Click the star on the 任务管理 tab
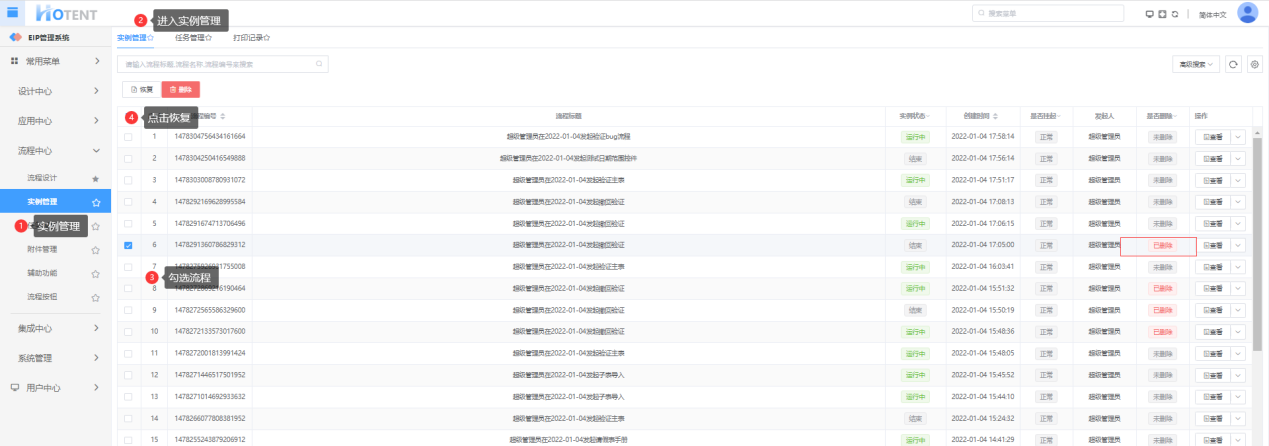This screenshot has width=1269, height=446. point(209,38)
